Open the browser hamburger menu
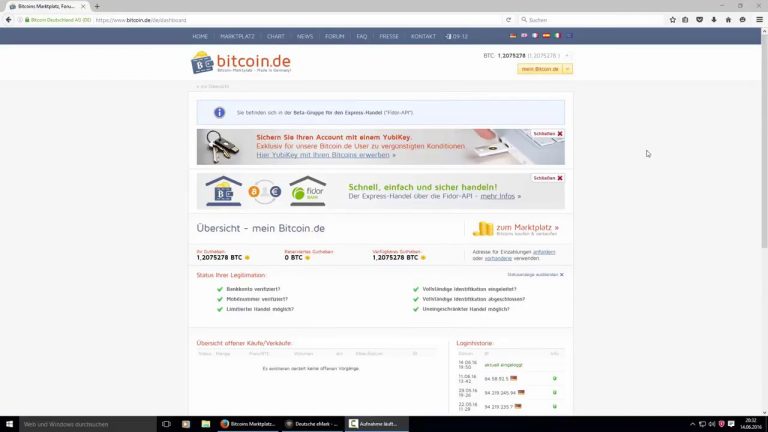The image size is (768, 432). coord(759,20)
